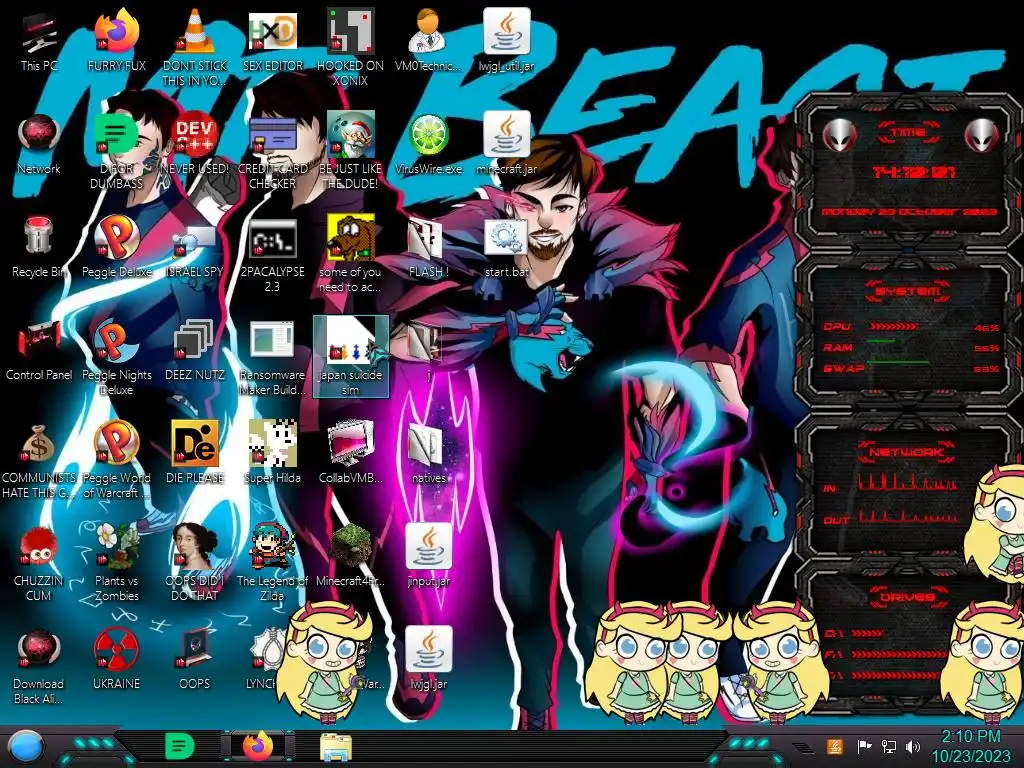
Task: Open the taskbar clock showing 2:10 PM
Action: pyautogui.click(x=970, y=747)
